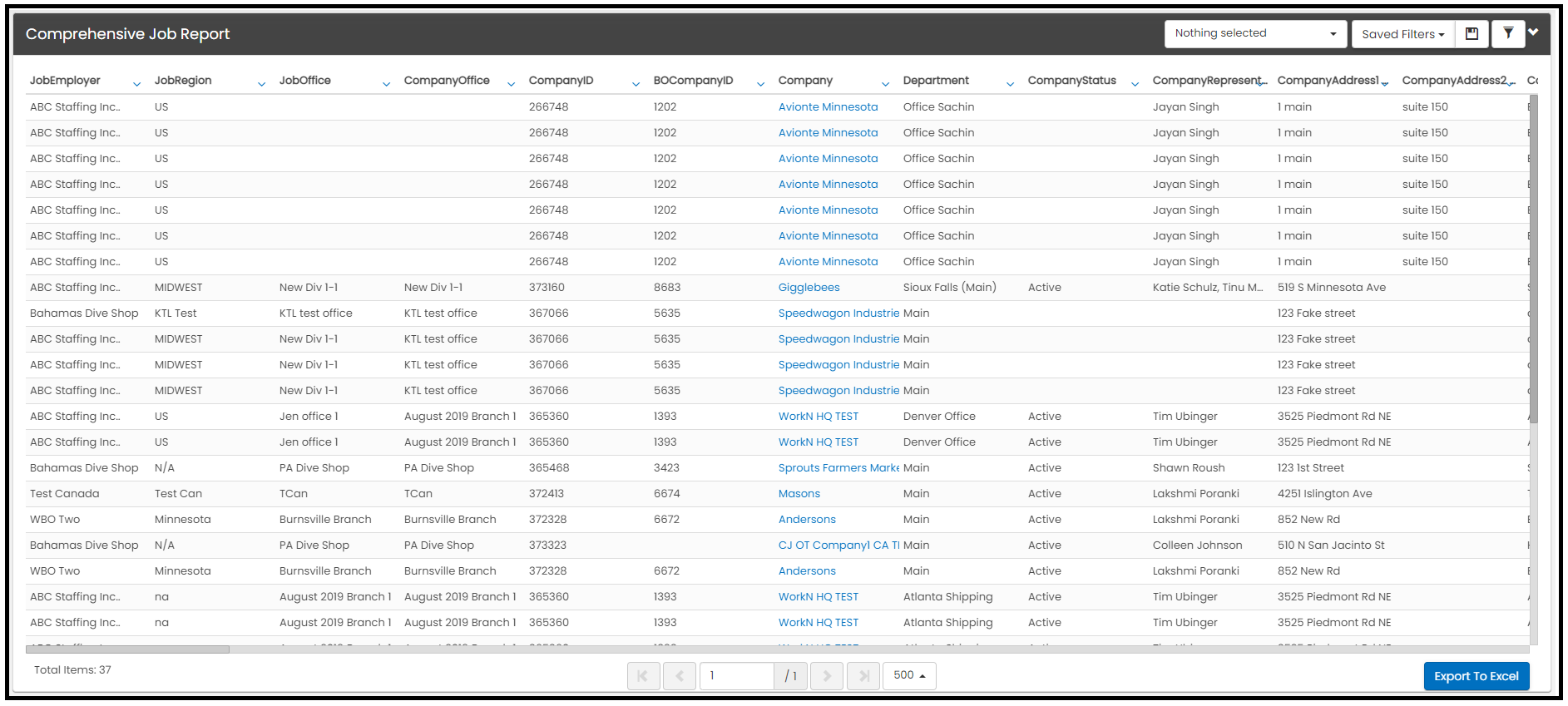Sort by the CompanyStatus column header

click(1071, 81)
